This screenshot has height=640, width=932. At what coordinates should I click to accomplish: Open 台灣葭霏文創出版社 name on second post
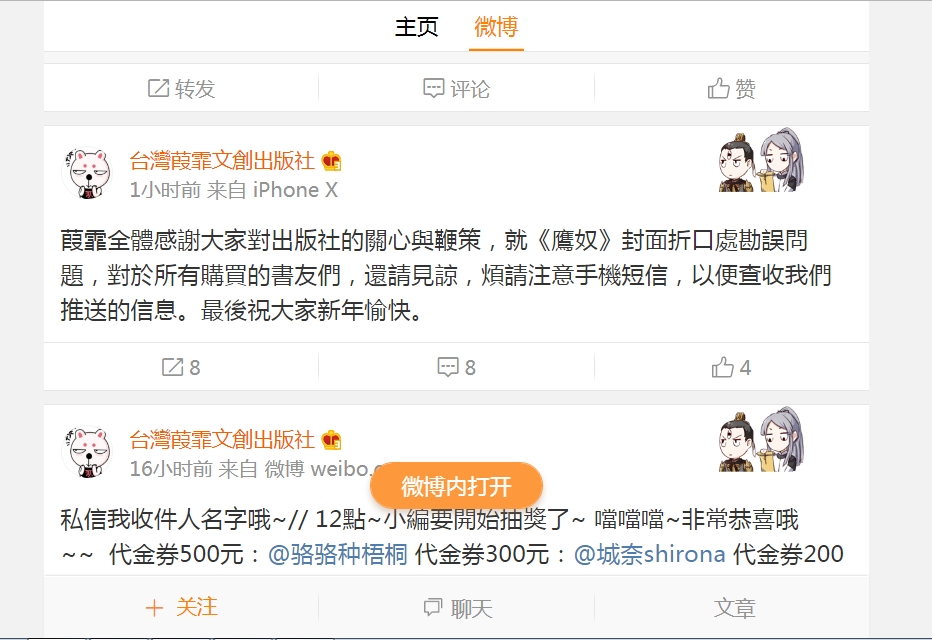click(x=222, y=440)
